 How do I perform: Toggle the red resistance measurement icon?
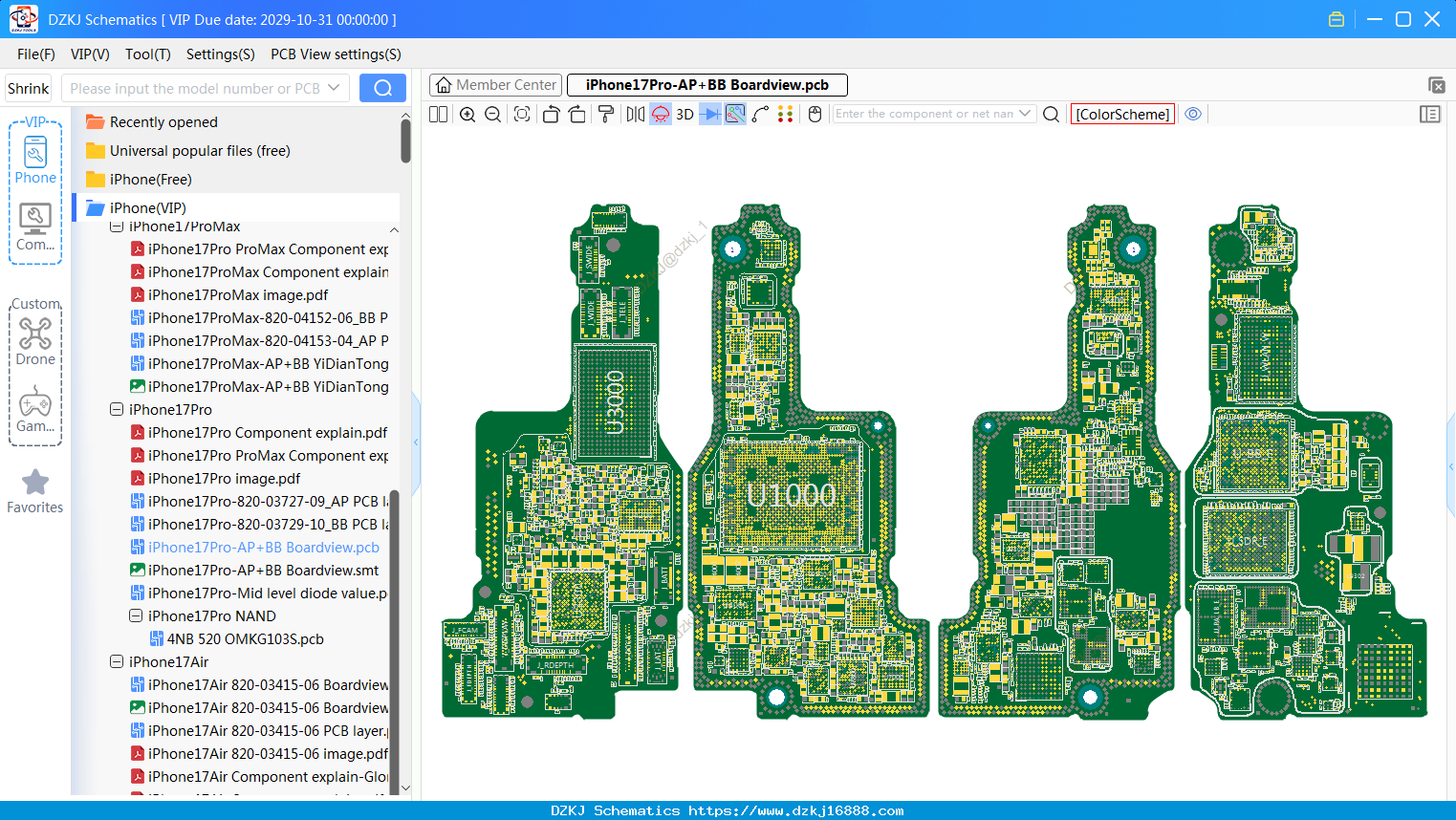(x=661, y=114)
